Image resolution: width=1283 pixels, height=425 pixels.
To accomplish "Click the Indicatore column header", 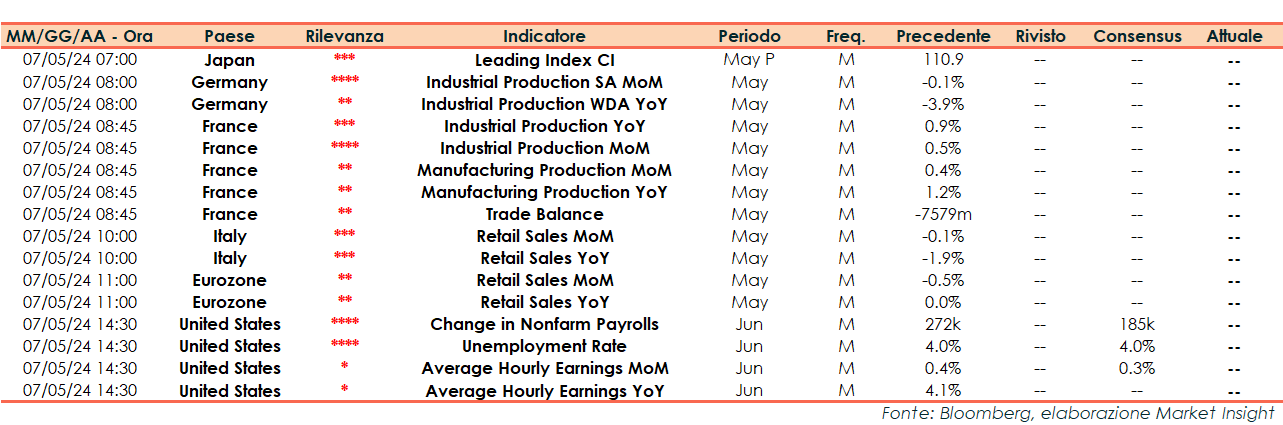I will 544,36.
